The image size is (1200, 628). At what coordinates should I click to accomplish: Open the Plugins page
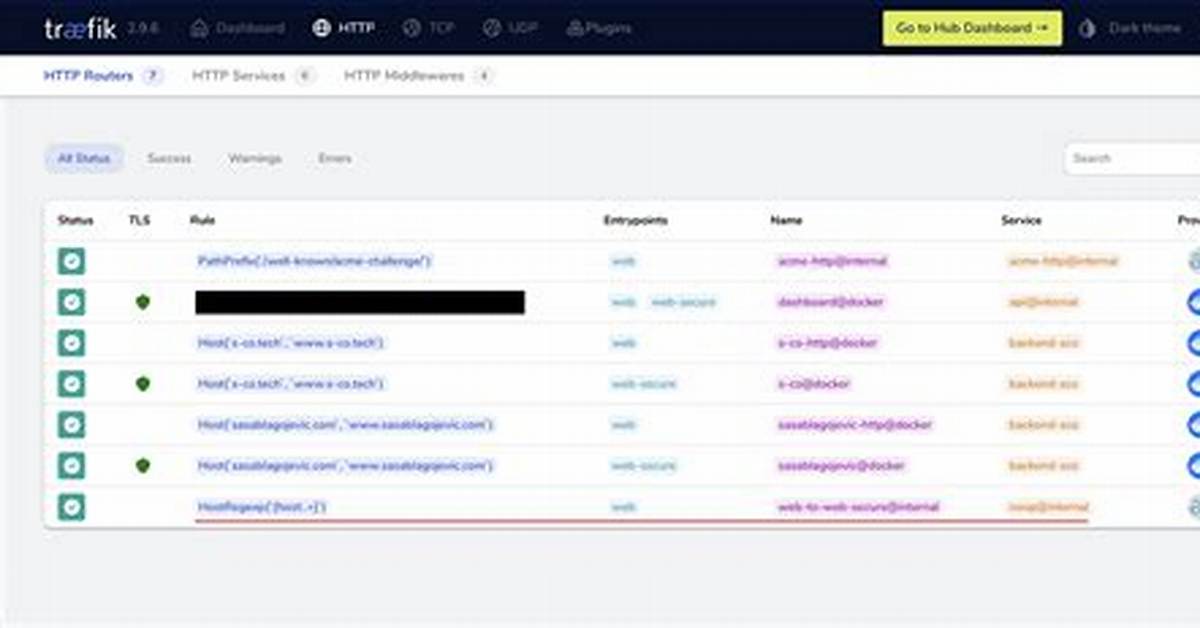(x=599, y=28)
